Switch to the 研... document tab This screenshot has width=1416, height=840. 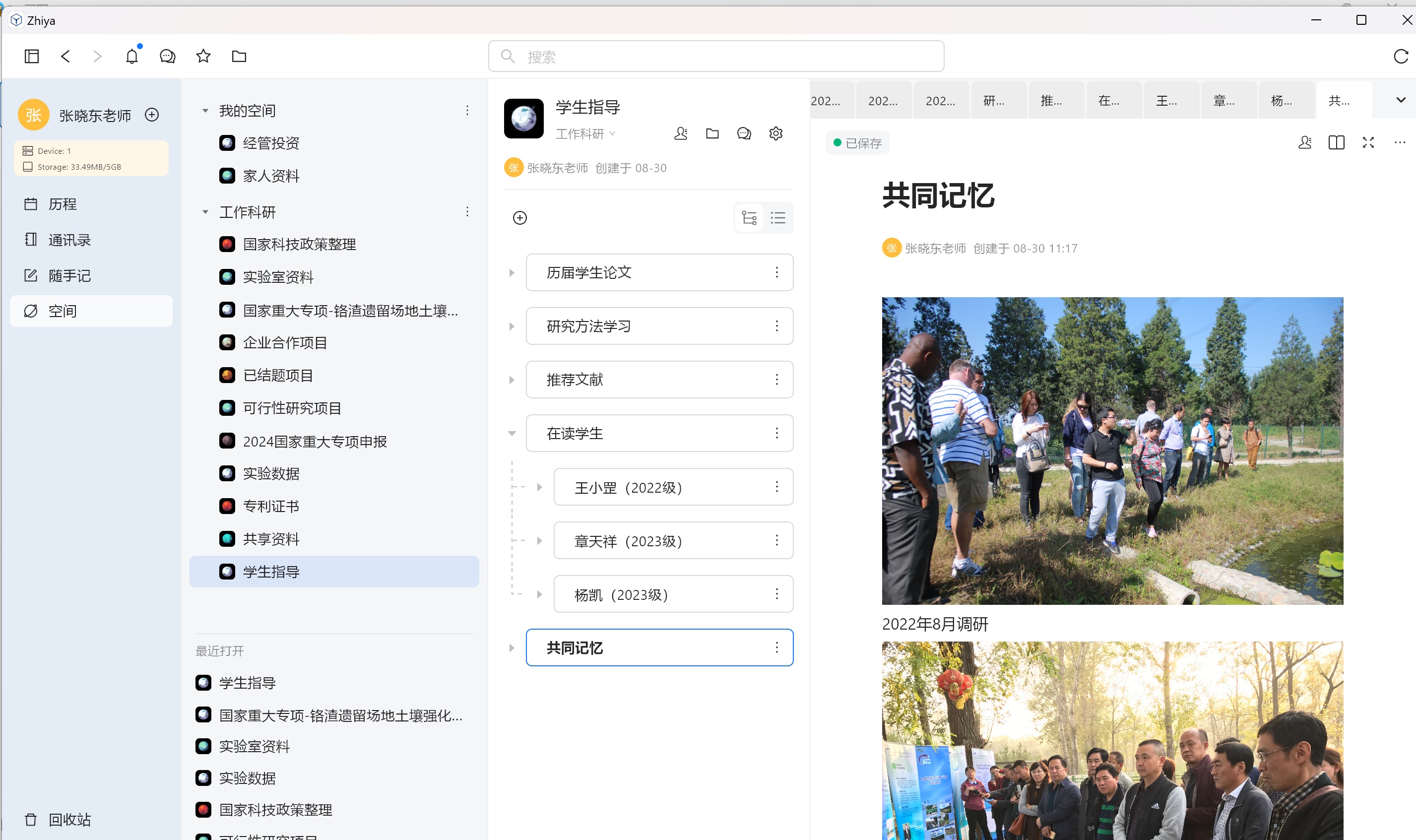(x=998, y=101)
